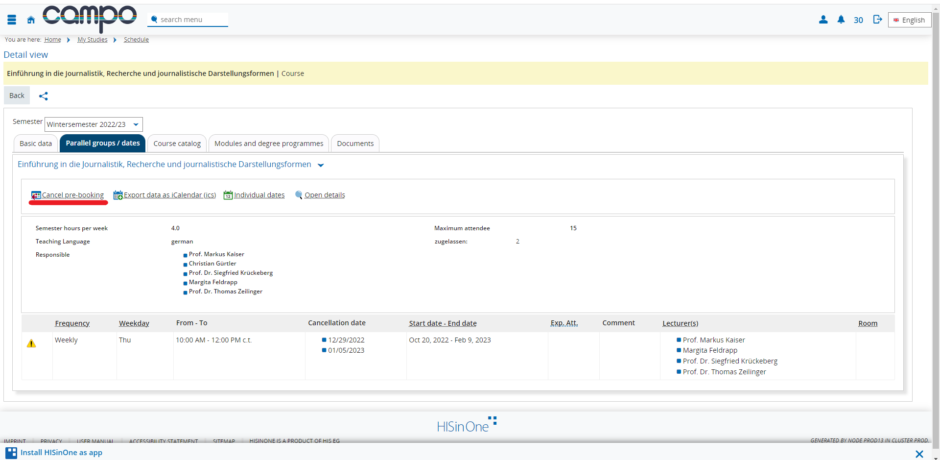Collapse the course title section chevron
940x460 pixels.
click(x=321, y=165)
